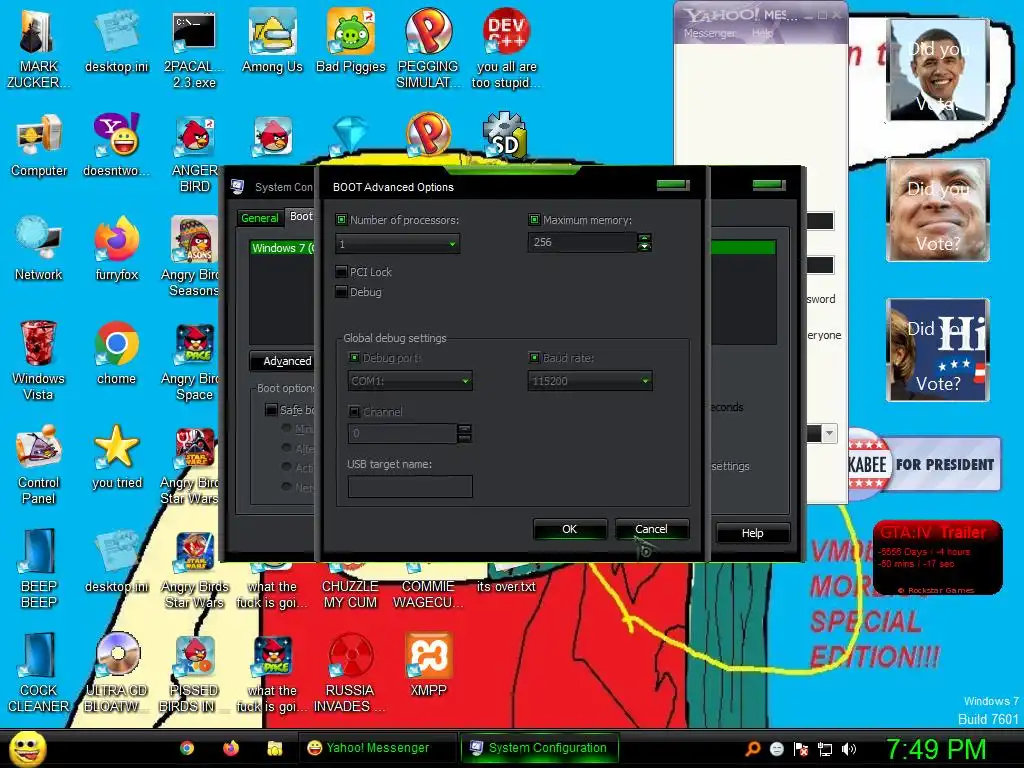Open the Windows Vista recycle bin icon

pyautogui.click(x=38, y=361)
